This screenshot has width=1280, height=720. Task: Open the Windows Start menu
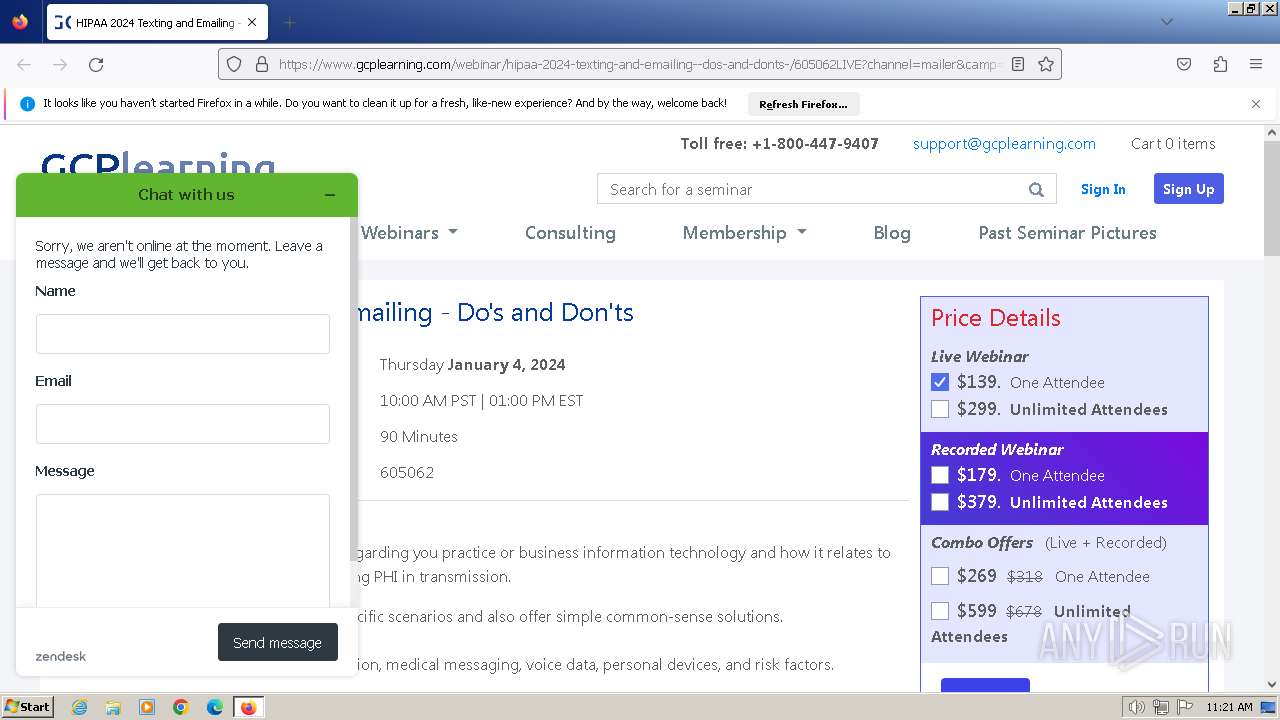(x=27, y=707)
